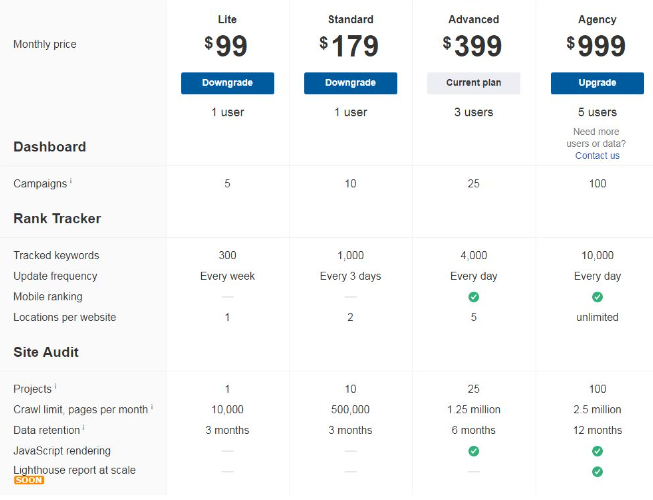The height and width of the screenshot is (500, 653).
Task: Click the Agency plan JavaScript rendering checkmark
Action: point(597,451)
